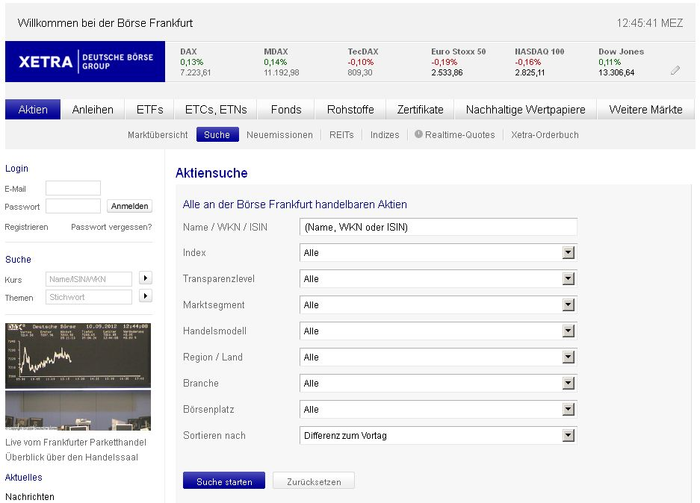Click the Zurücksetzen button
The width and height of the screenshot is (700, 503).
(314, 481)
